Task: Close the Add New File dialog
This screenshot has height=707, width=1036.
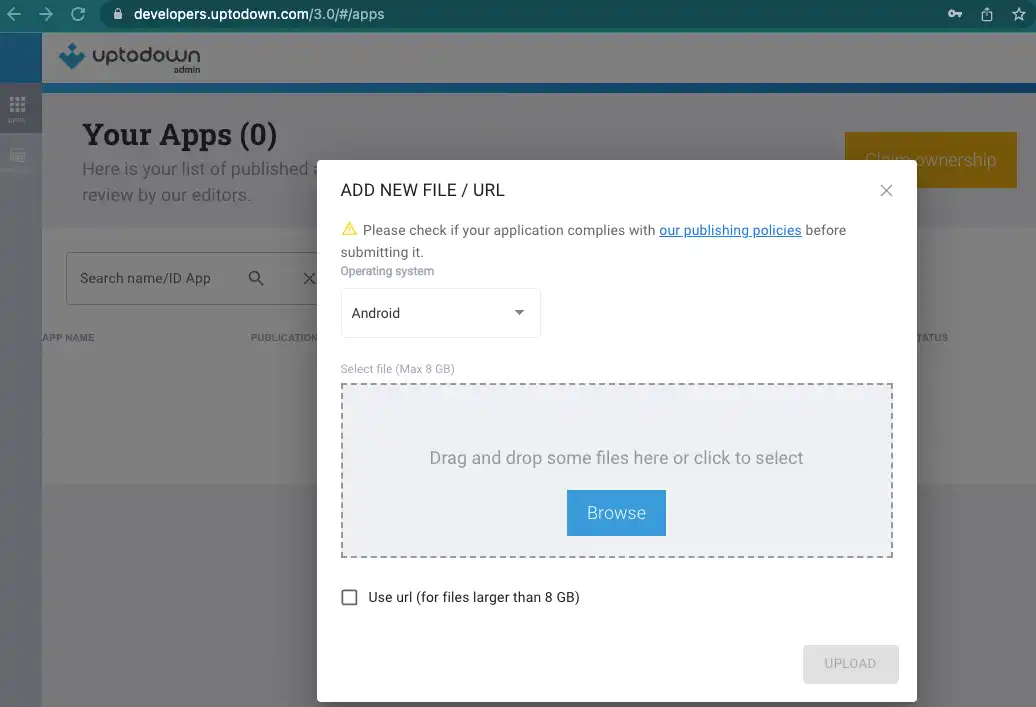Action: 886,190
